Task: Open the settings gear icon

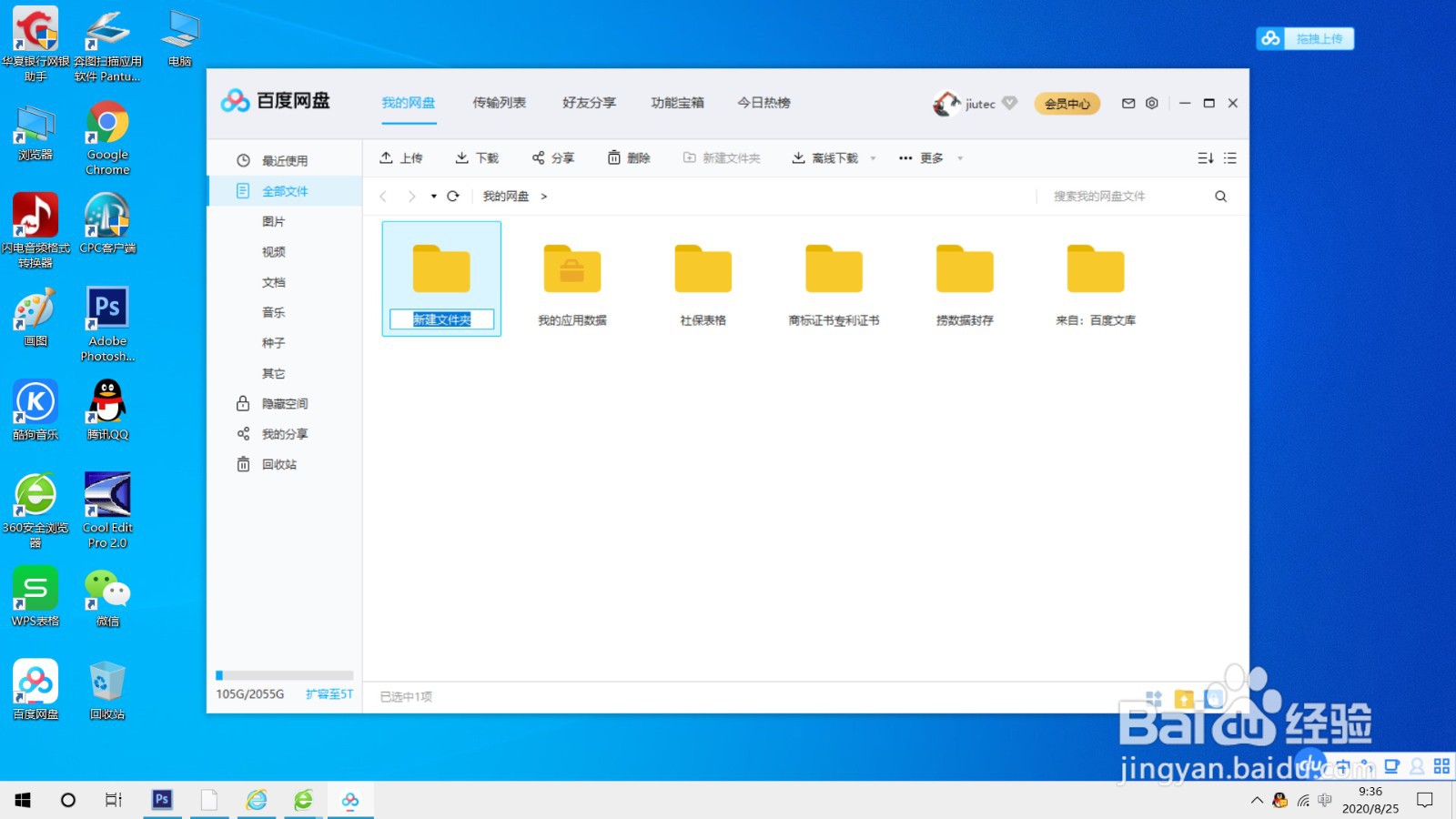Action: click(x=1151, y=104)
